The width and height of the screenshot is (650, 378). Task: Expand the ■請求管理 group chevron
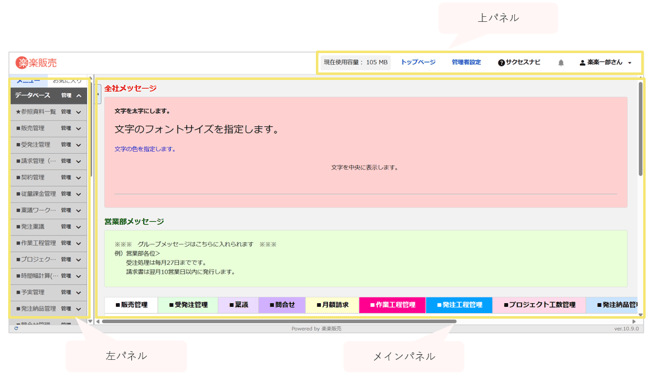pos(79,161)
